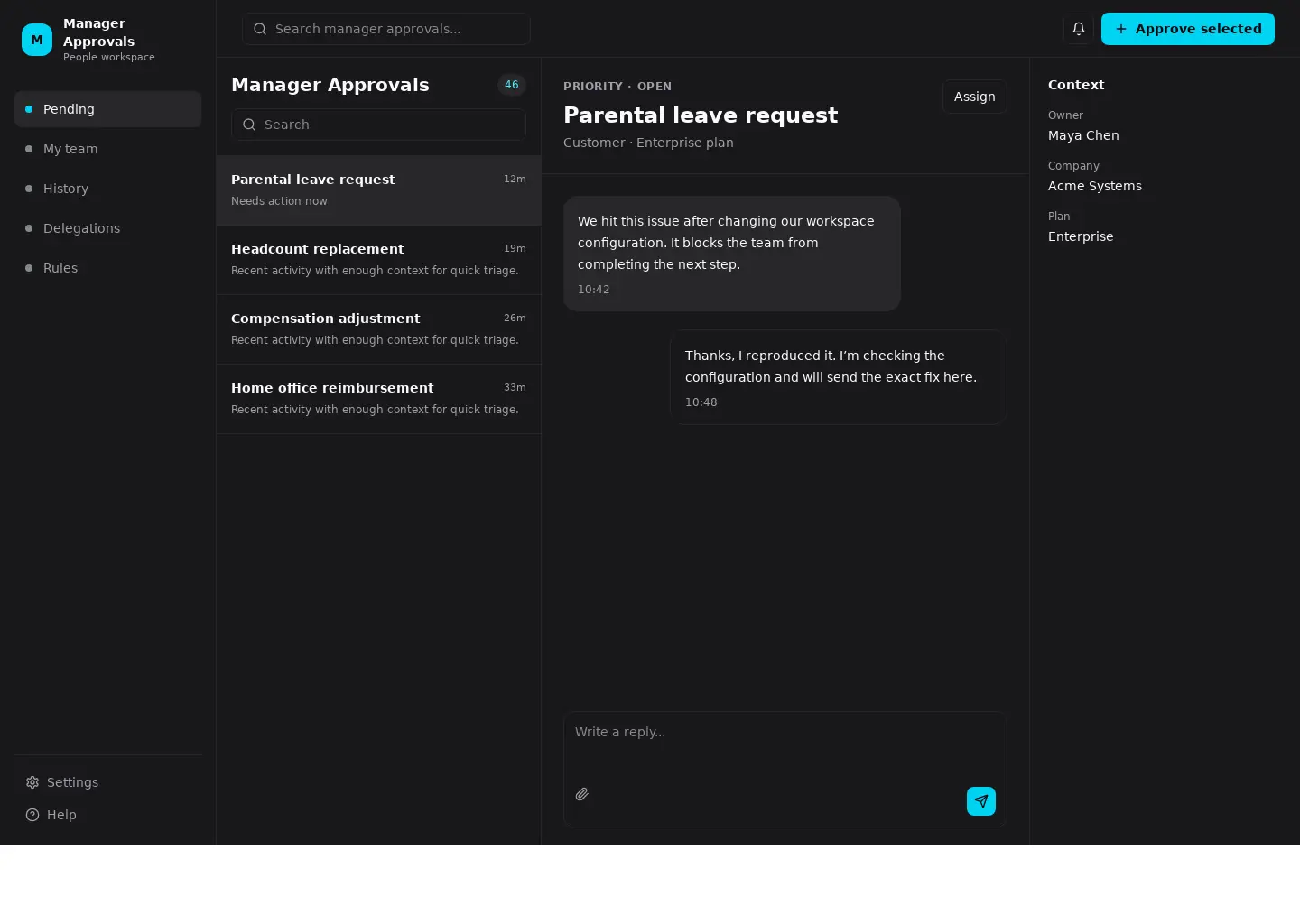Click the Assign button
The height and width of the screenshot is (924, 1300).
click(975, 97)
